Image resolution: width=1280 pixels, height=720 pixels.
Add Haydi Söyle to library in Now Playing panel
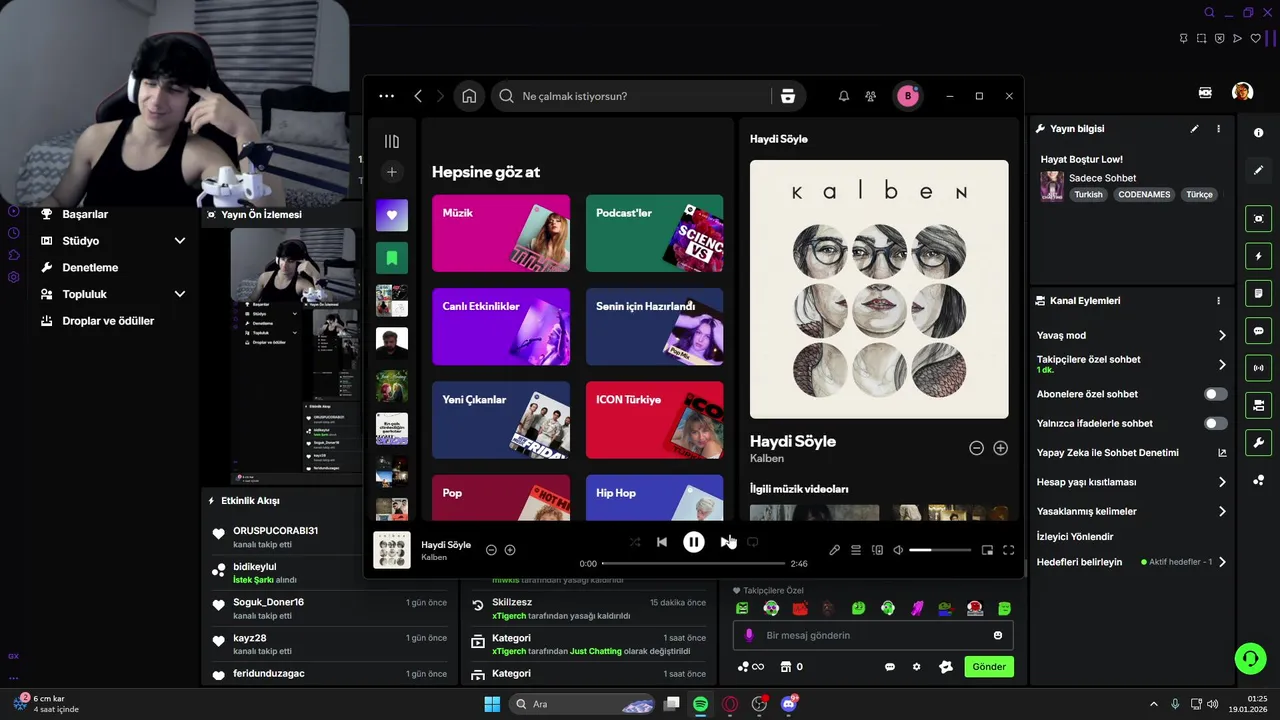click(1000, 448)
